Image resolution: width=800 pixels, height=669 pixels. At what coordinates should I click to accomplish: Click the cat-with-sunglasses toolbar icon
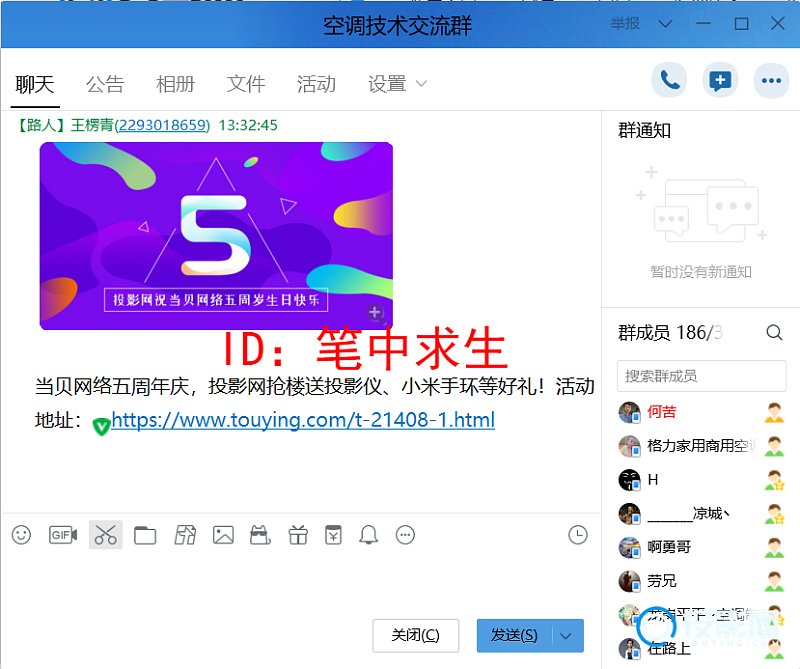tap(260, 535)
